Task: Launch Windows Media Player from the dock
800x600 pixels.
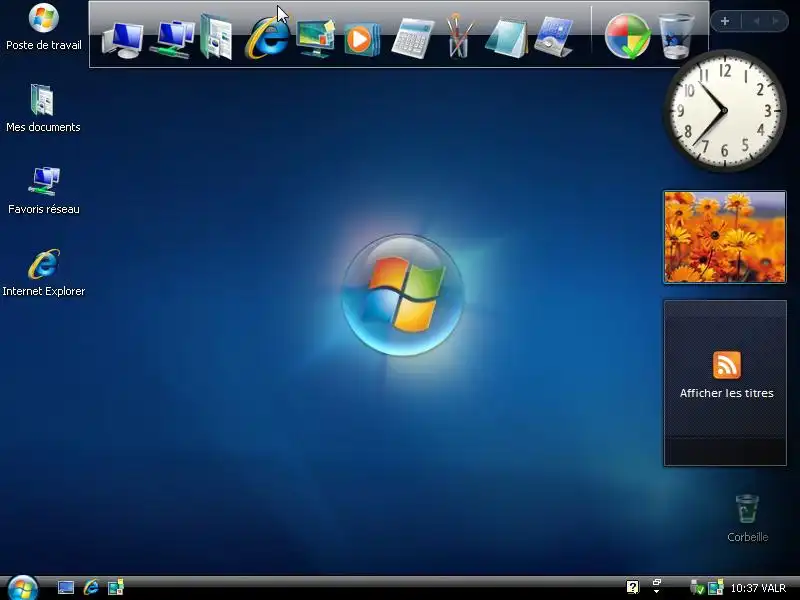Action: pos(362,39)
